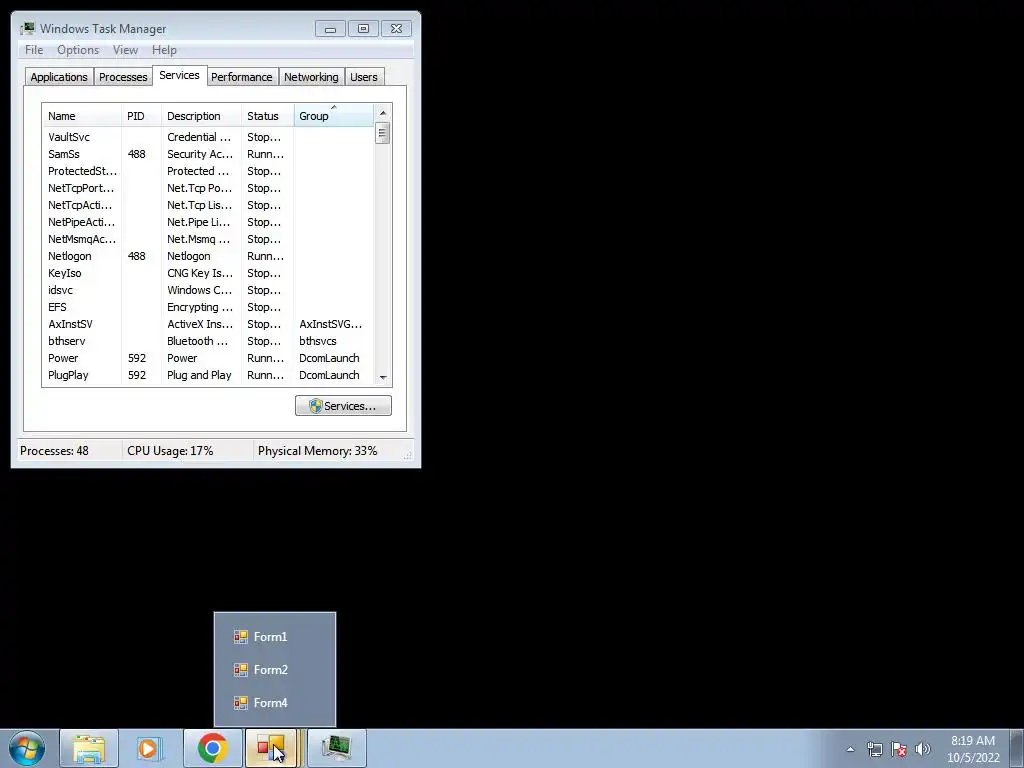
Task: Click the Form4 icon in the window list
Action: tap(241, 703)
